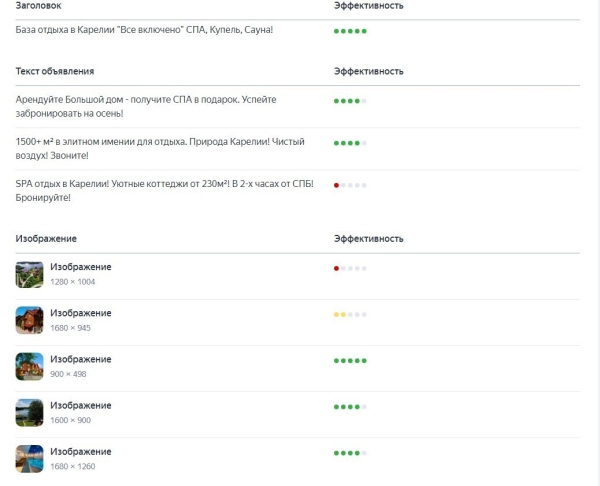The height and width of the screenshot is (486, 600).
Task: Click the effectiveness dots for "Арендуйте Большой дом" text
Action: [x=350, y=101]
